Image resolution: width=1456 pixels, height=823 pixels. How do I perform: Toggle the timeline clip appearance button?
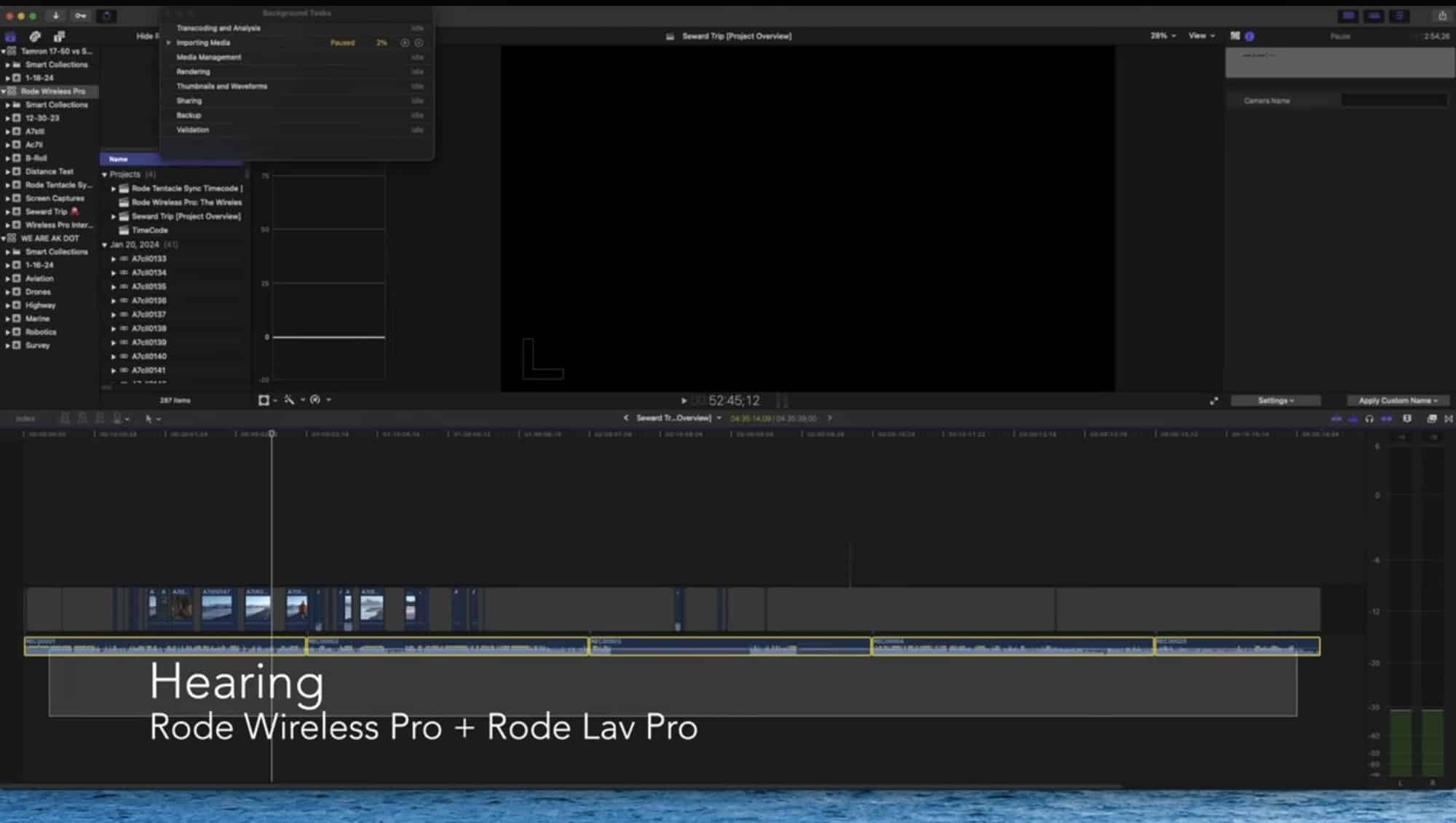(x=1407, y=419)
